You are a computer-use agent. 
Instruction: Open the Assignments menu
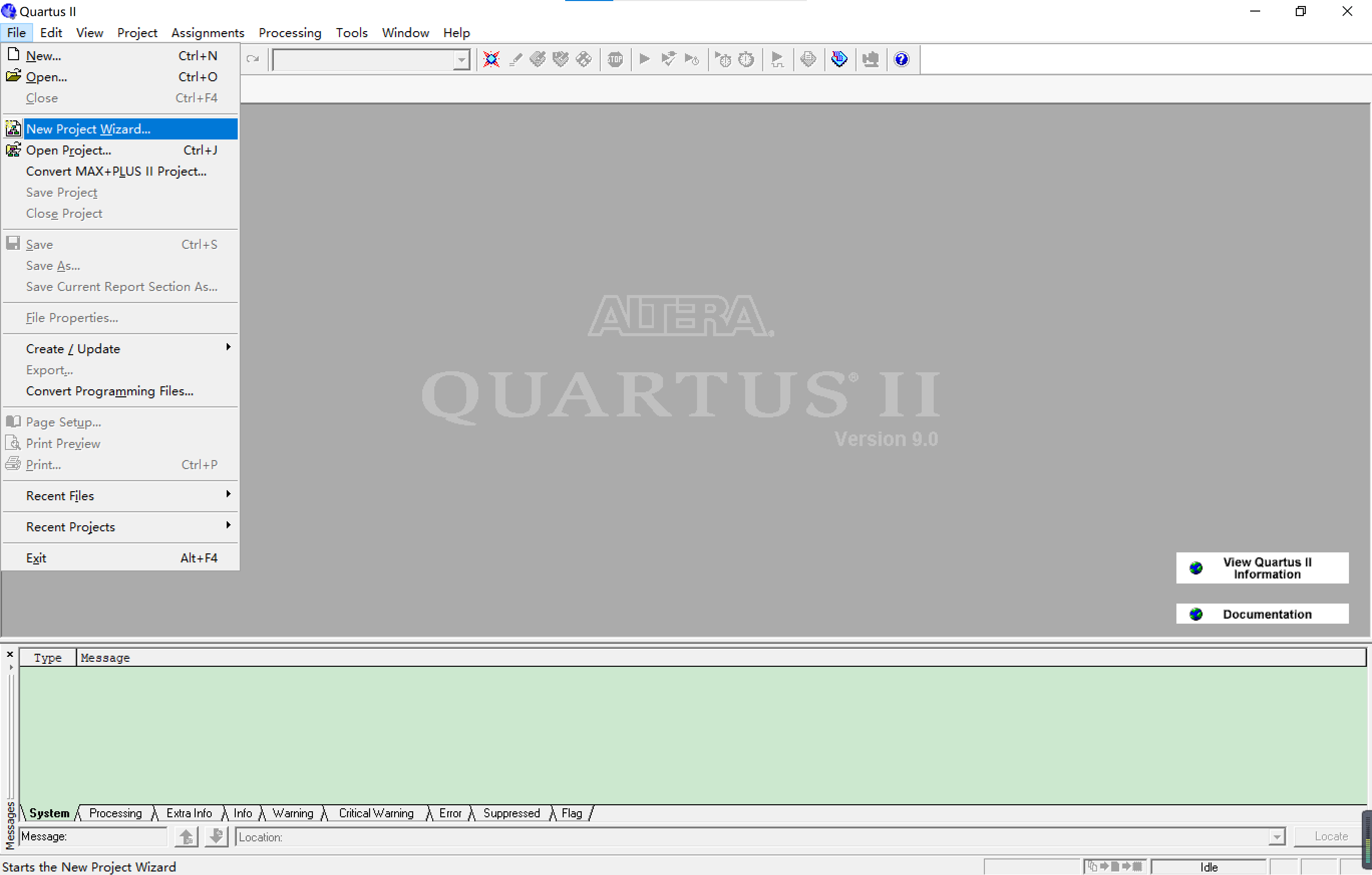[208, 33]
